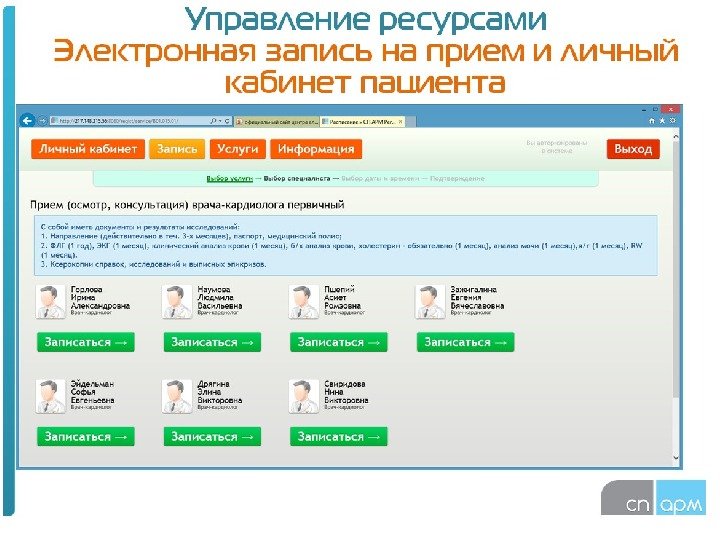Click Записаться under Зажигалина Евгения Вячеславовна

tap(466, 343)
